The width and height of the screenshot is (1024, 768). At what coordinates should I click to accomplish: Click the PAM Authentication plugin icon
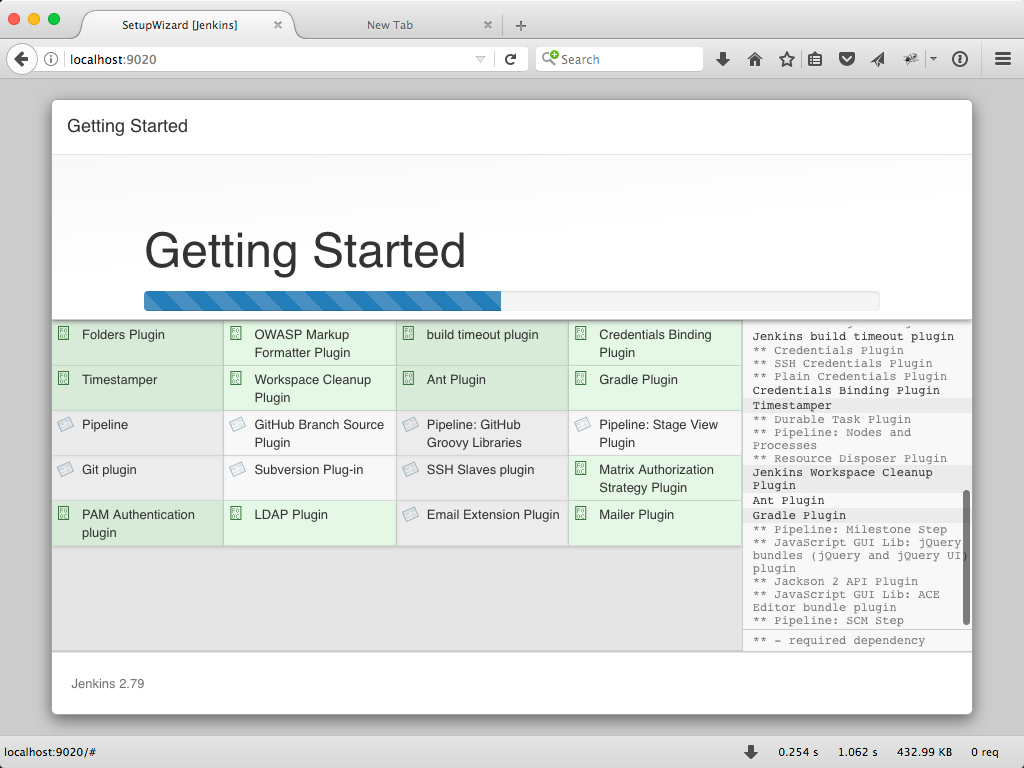(x=63, y=513)
